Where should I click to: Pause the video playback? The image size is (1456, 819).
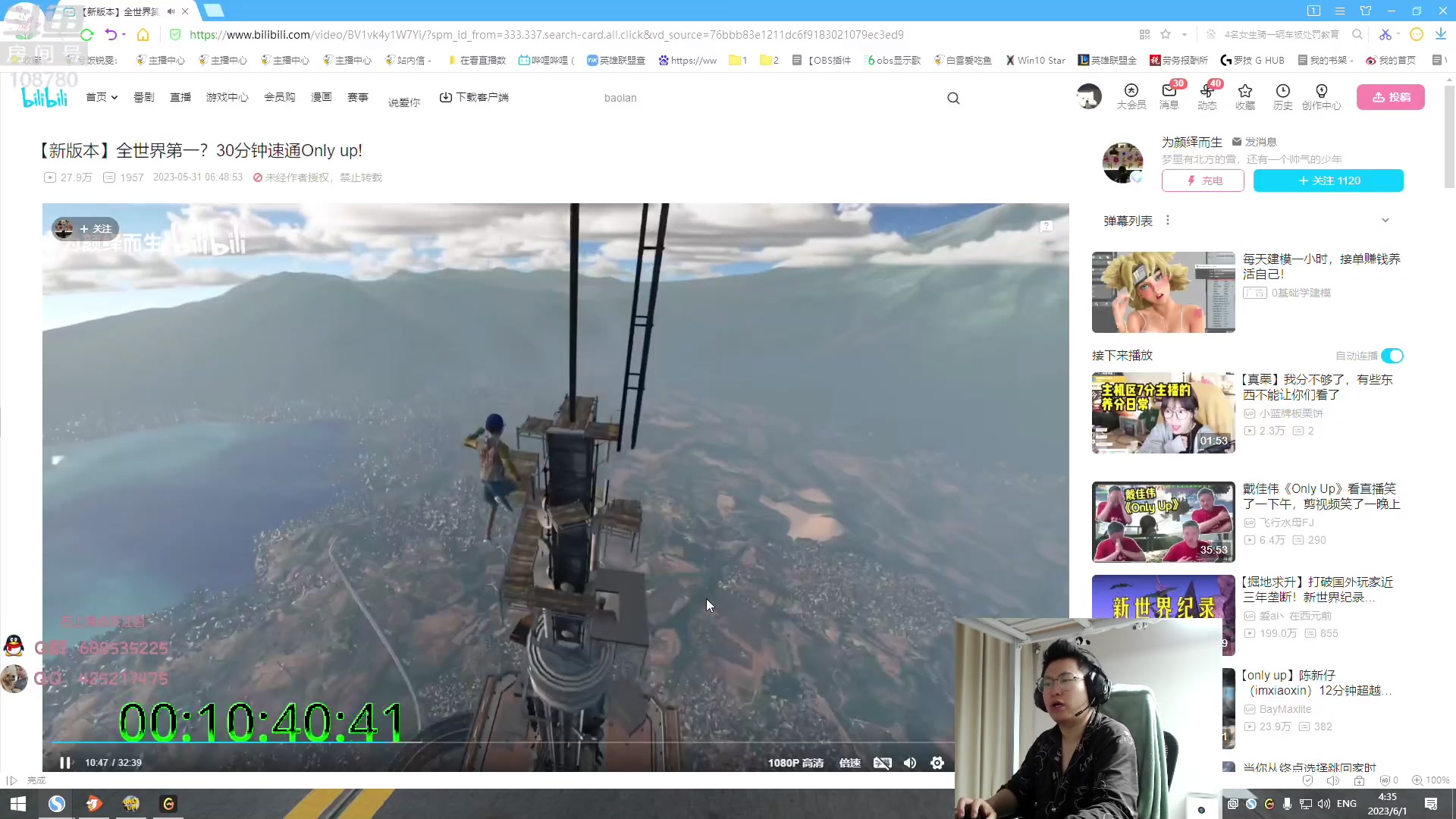pyautogui.click(x=65, y=763)
